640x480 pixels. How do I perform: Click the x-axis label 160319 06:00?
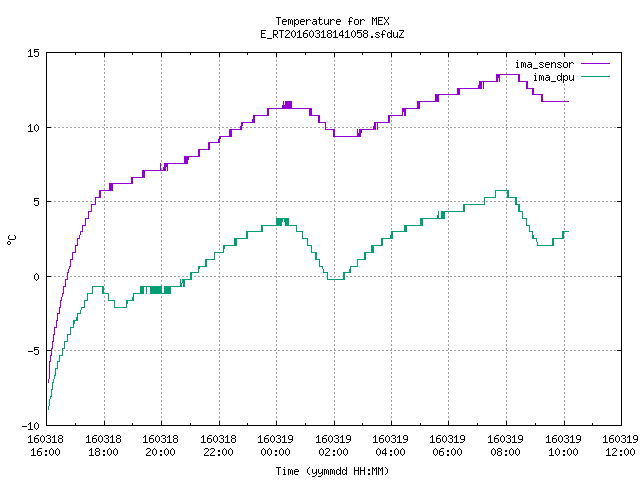tap(448, 445)
